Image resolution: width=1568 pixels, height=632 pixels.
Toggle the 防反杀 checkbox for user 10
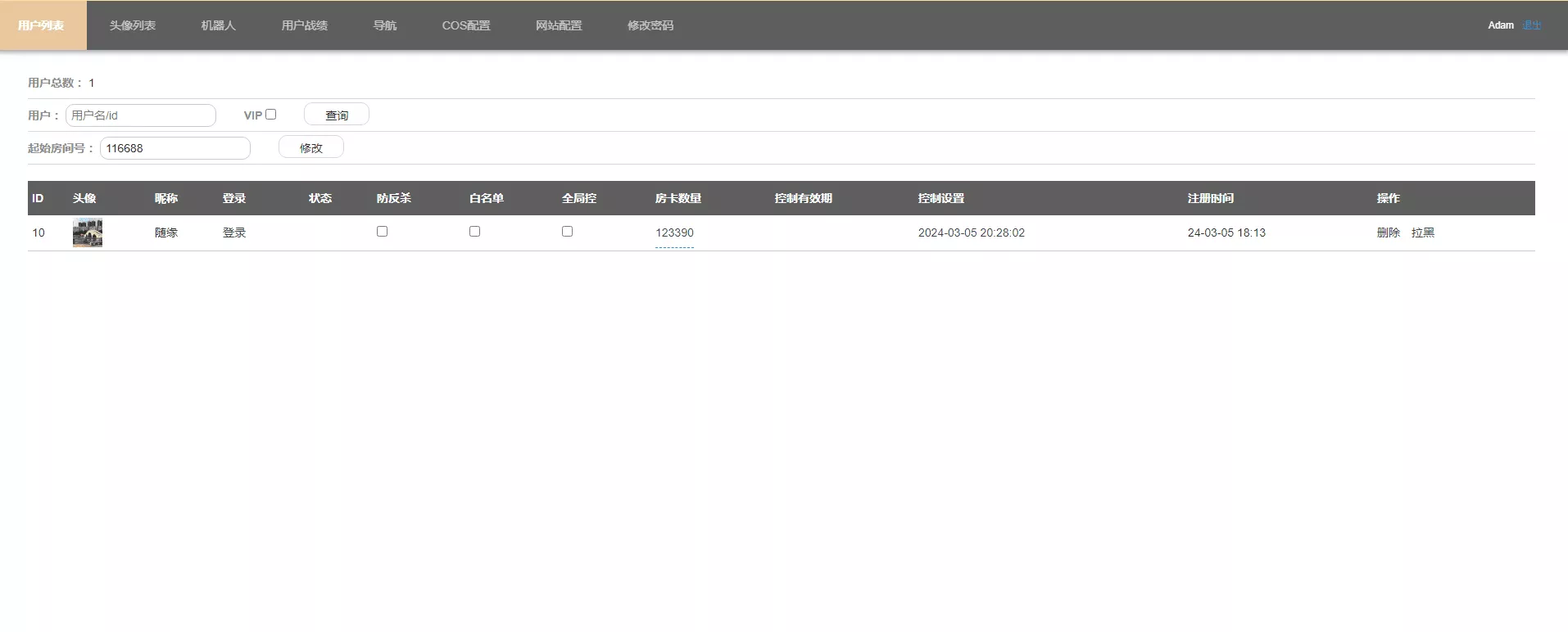[x=382, y=232]
